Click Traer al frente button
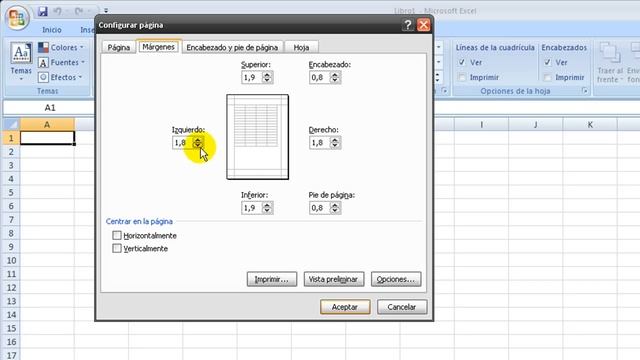The image size is (640, 360). [610, 62]
